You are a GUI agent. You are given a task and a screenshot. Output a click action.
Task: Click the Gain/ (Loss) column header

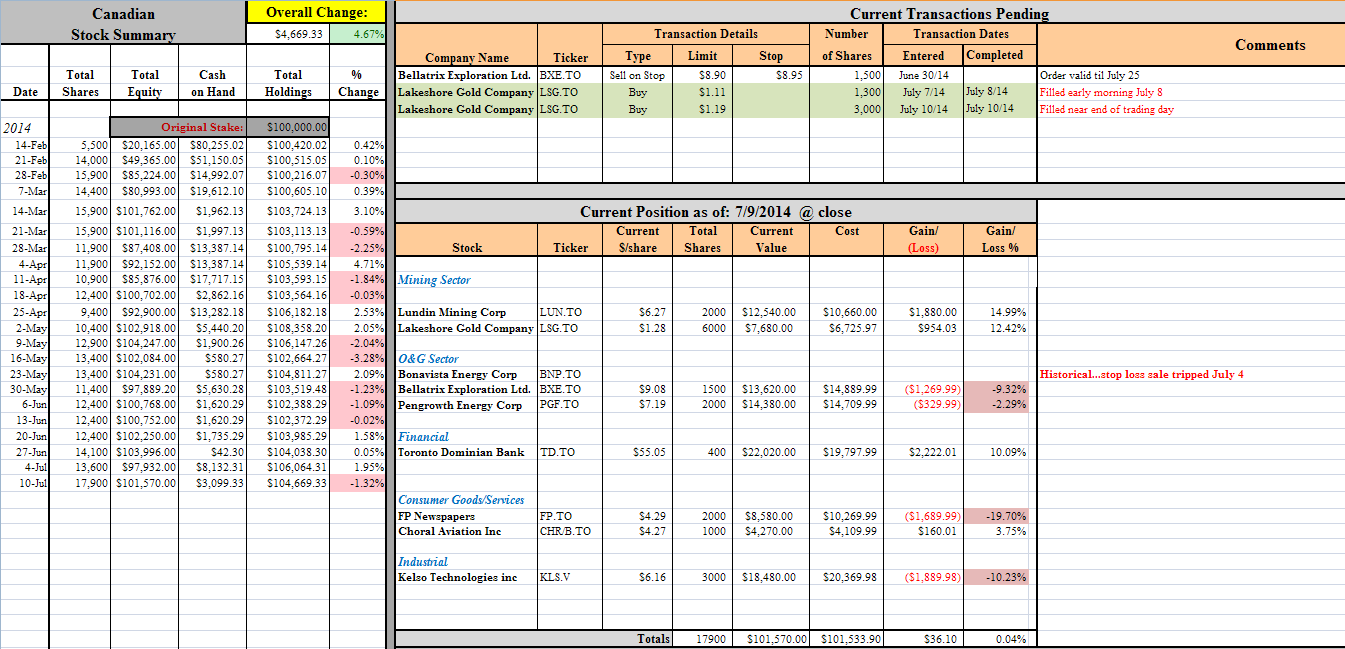point(923,239)
